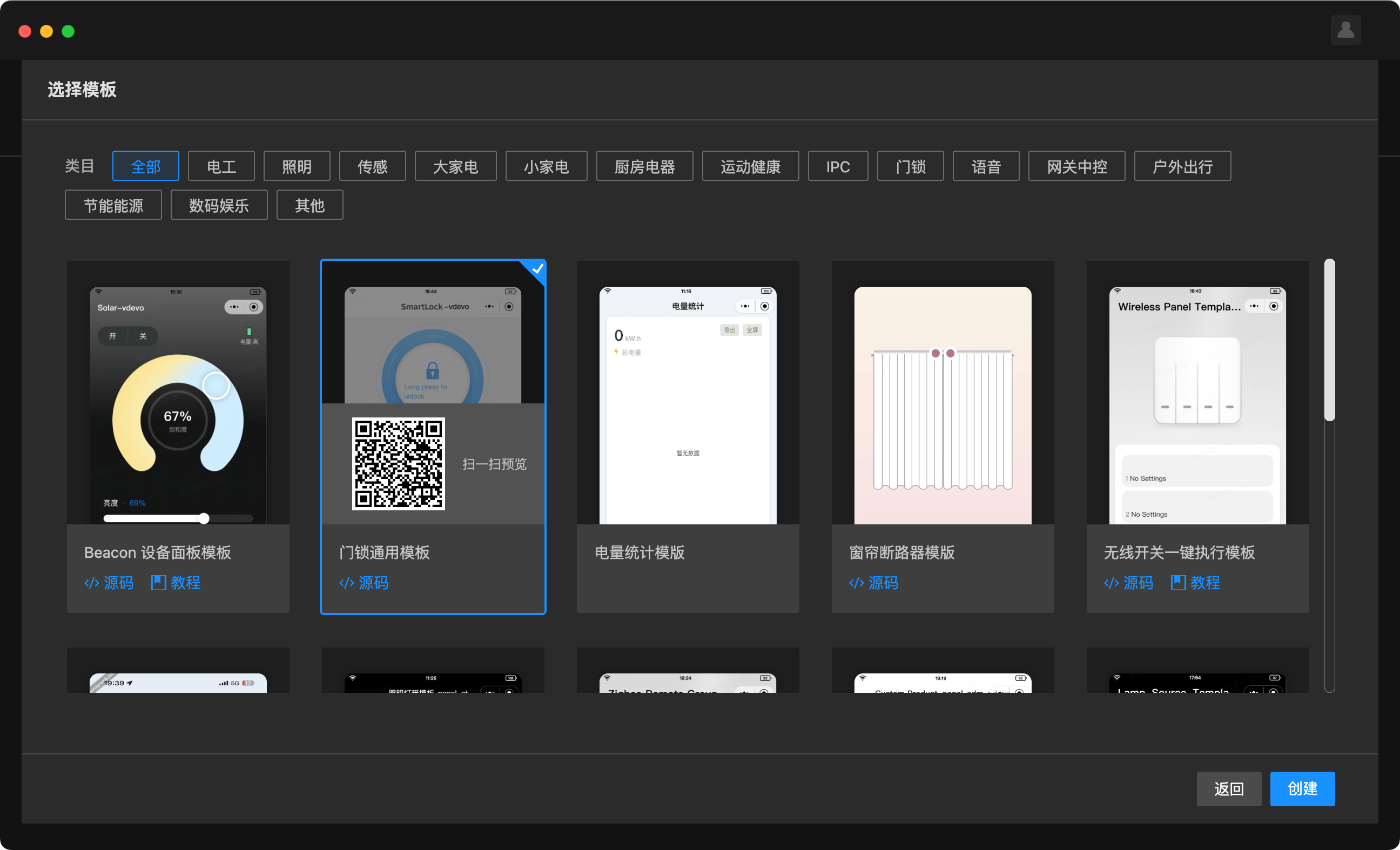The image size is (1400, 850).
Task: Click the close target icon in 电量统计 preview
Action: [765, 306]
